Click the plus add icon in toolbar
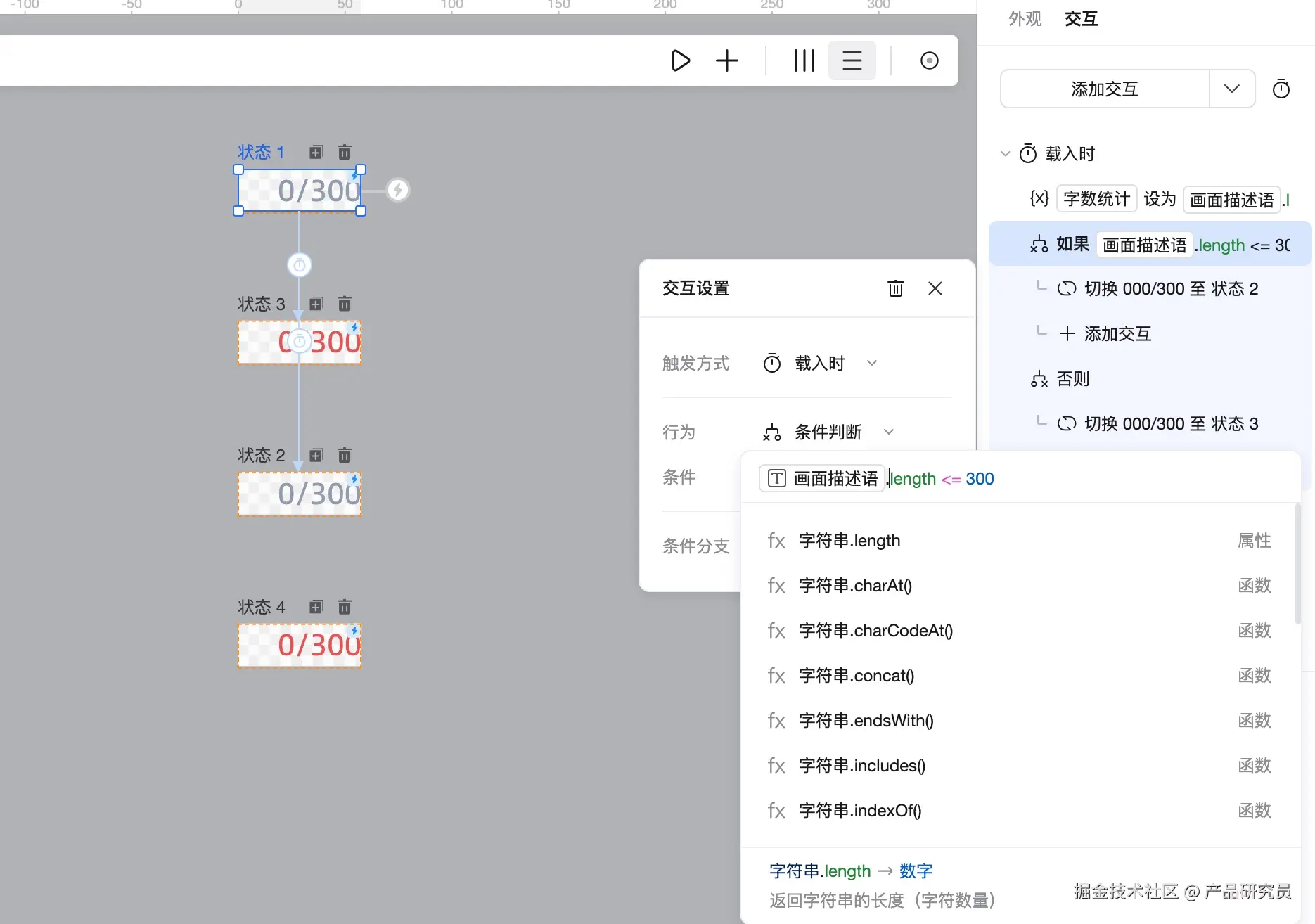This screenshot has height=924, width=1315. [727, 60]
